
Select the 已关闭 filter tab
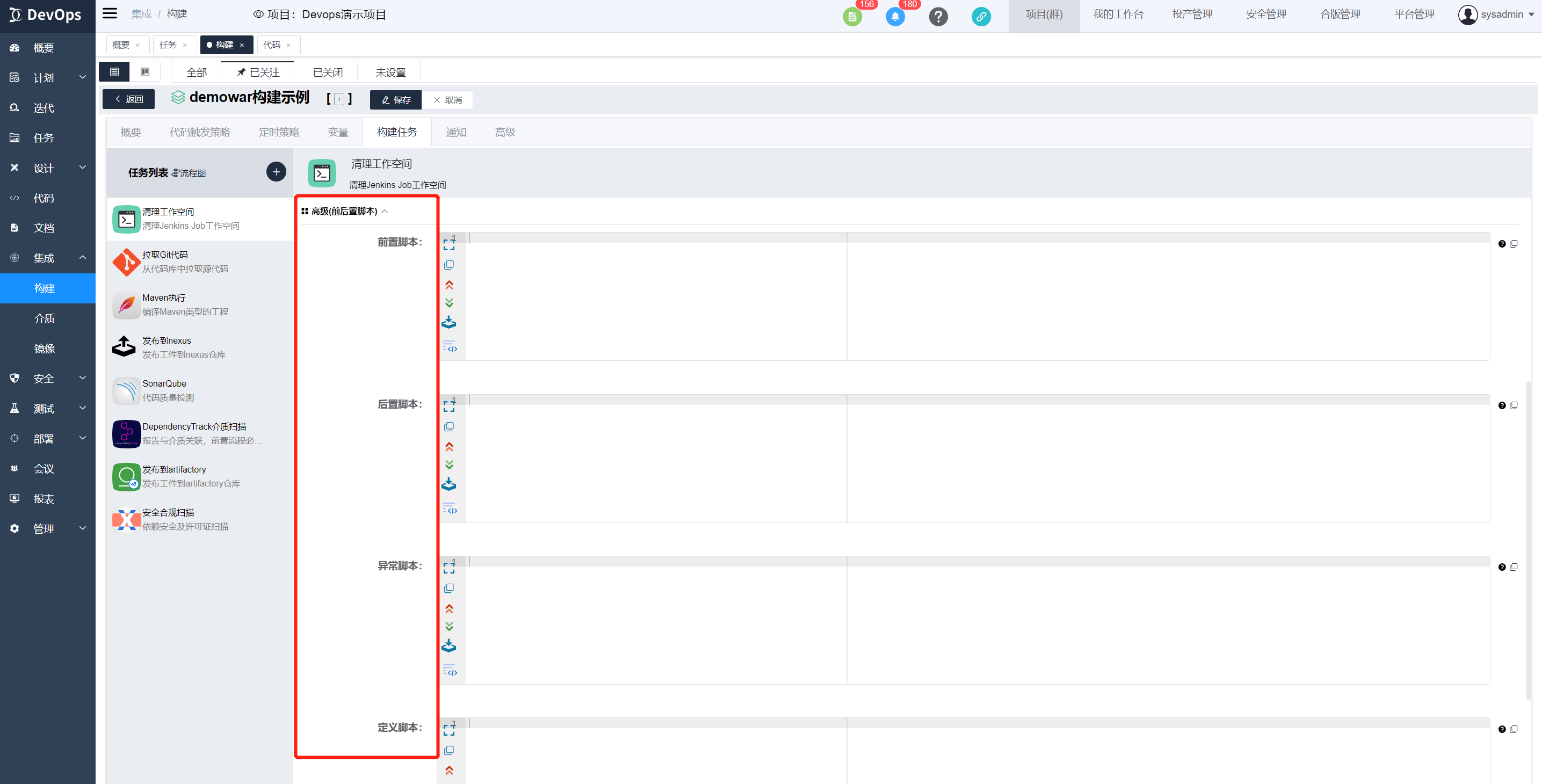click(328, 72)
